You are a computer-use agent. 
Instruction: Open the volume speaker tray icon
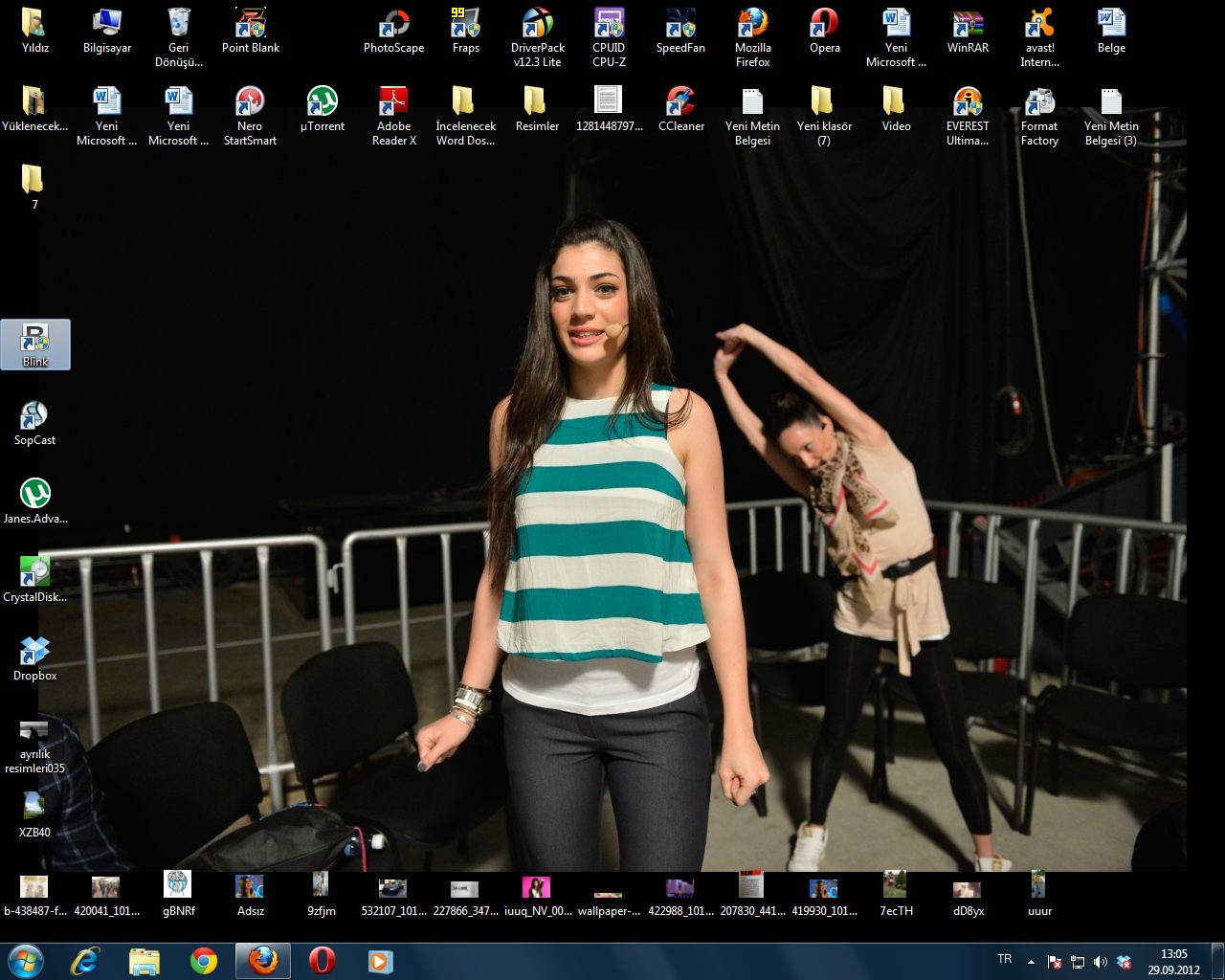coord(1100,962)
